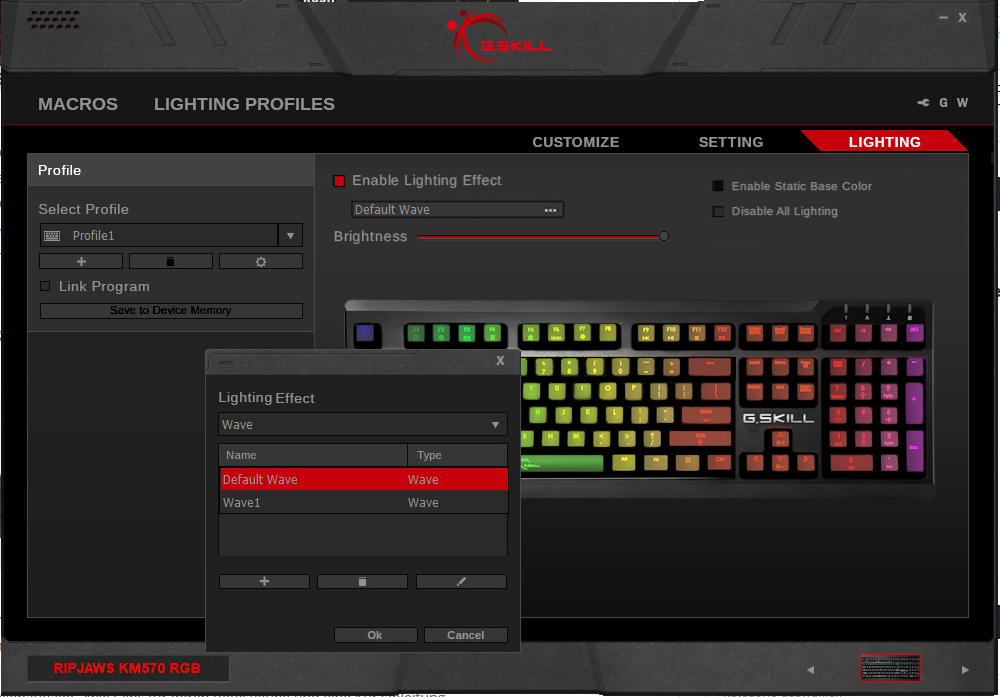Toggle the Enable Lighting Effect checkbox

coord(339,181)
